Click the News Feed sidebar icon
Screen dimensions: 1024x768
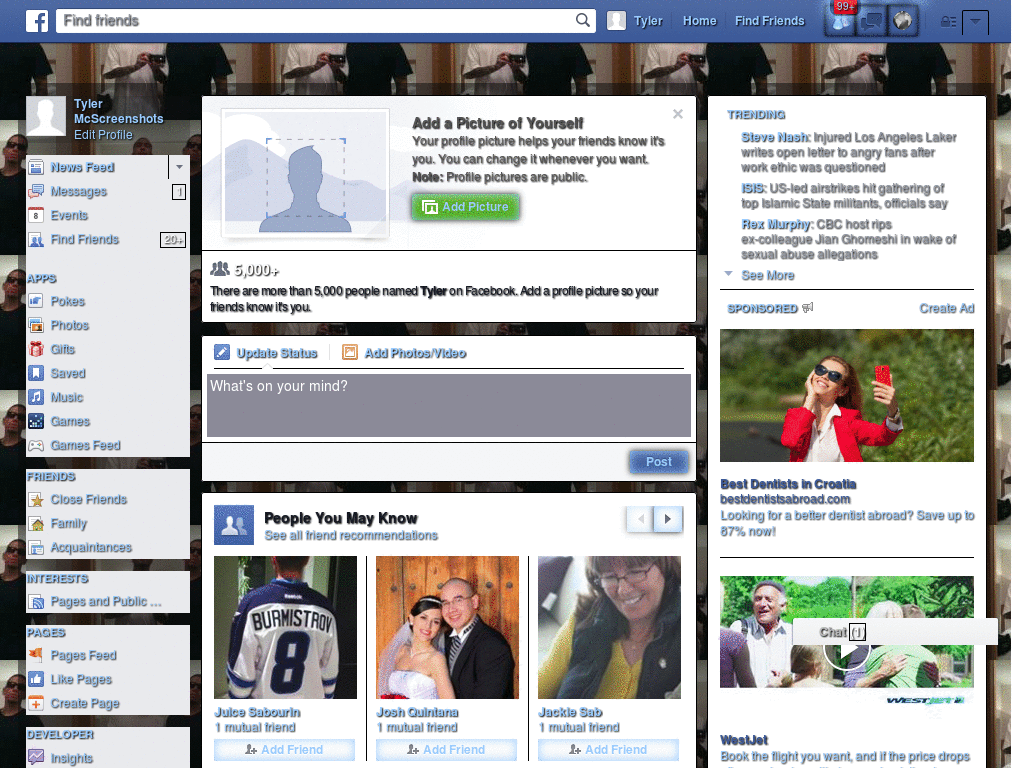click(36, 167)
